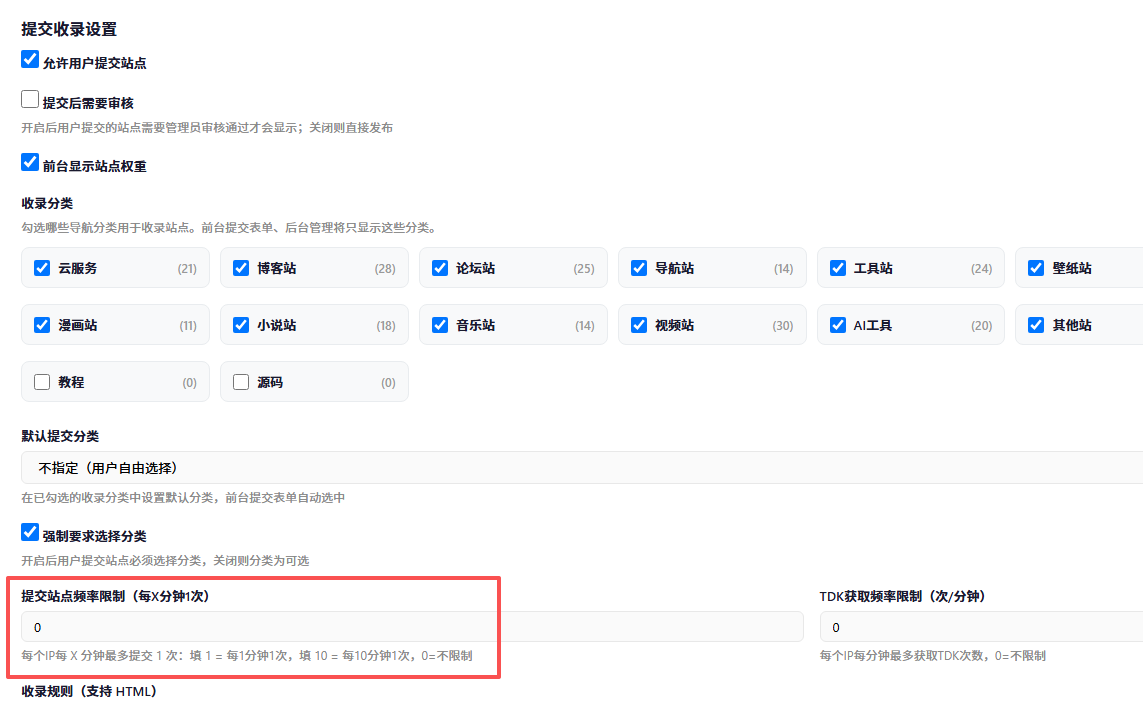This screenshot has width=1143, height=706.
Task: Toggle 强制要求选择分类 checkbox
Action: coord(30,532)
